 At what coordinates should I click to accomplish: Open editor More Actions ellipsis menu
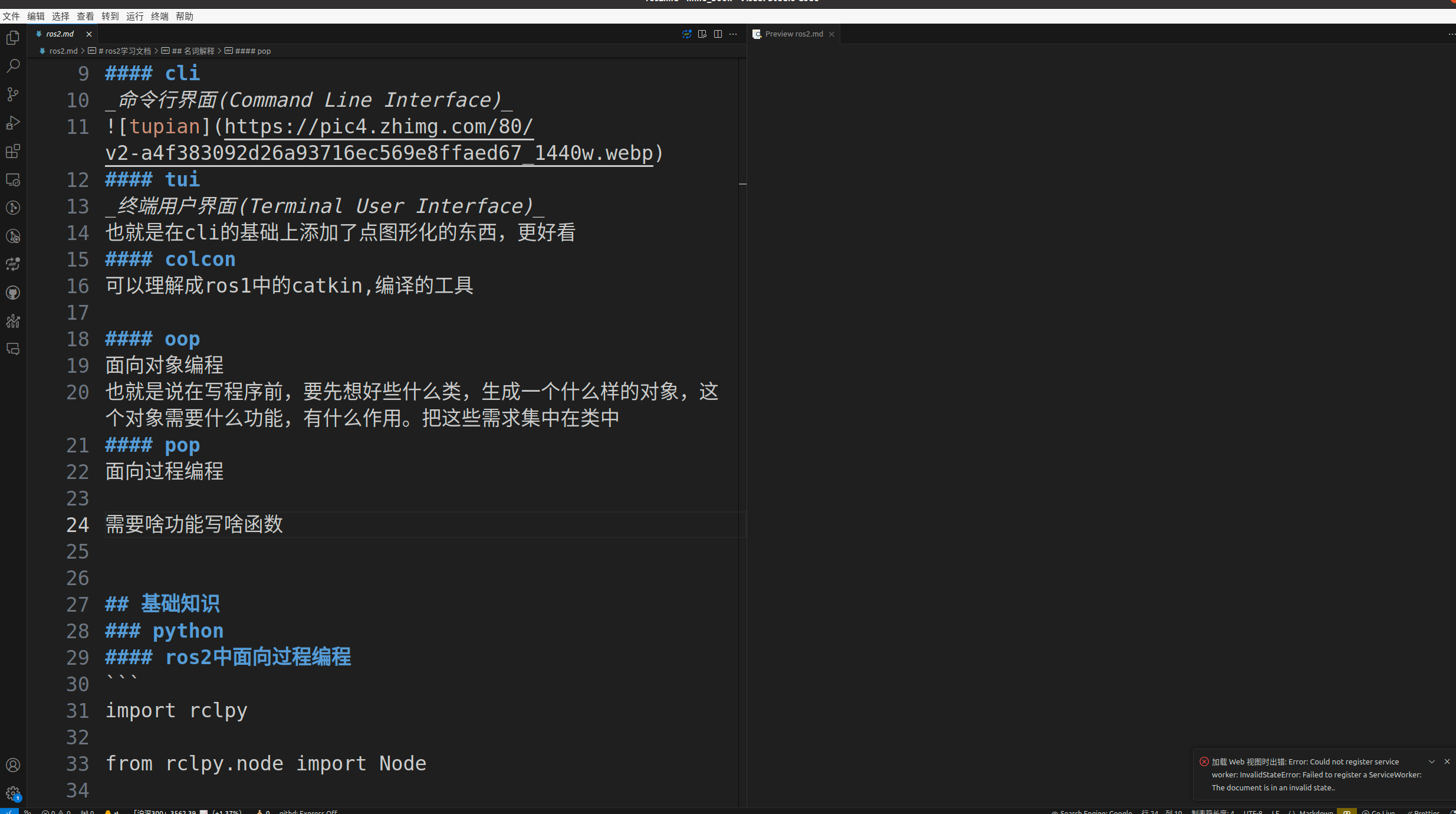733,34
